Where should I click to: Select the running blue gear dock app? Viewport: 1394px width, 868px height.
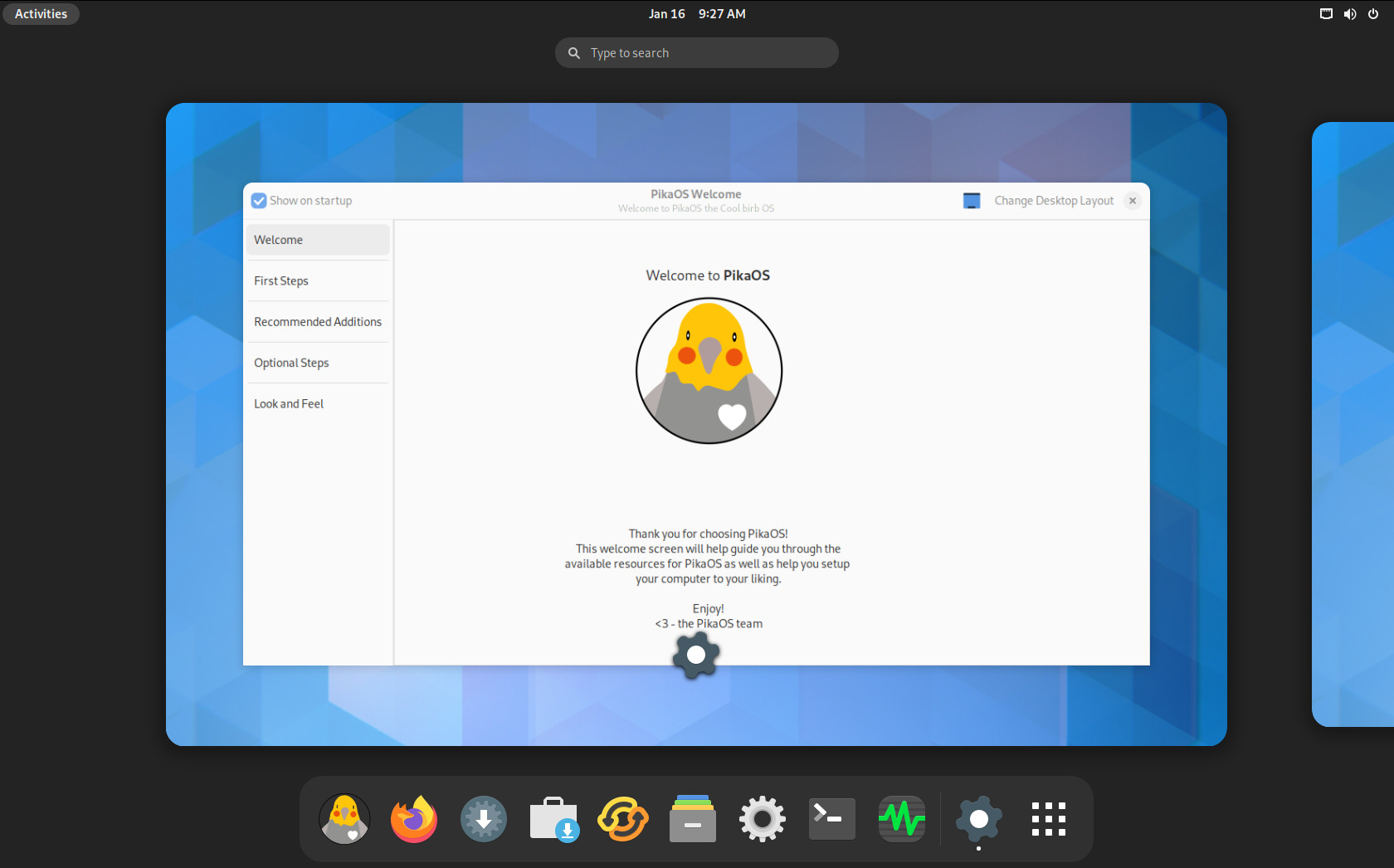tap(979, 819)
